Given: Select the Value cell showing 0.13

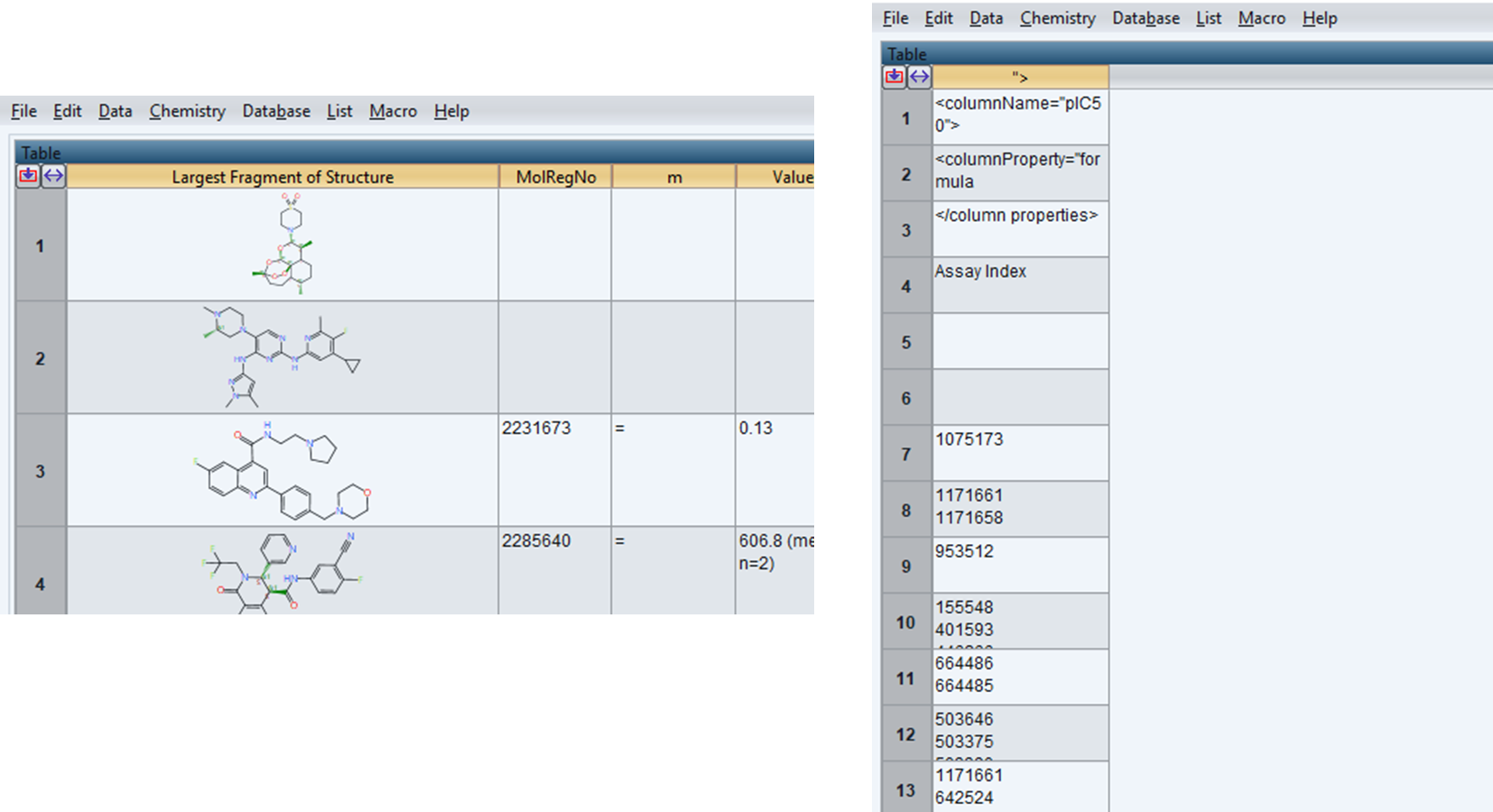Looking at the screenshot, I should (774, 469).
